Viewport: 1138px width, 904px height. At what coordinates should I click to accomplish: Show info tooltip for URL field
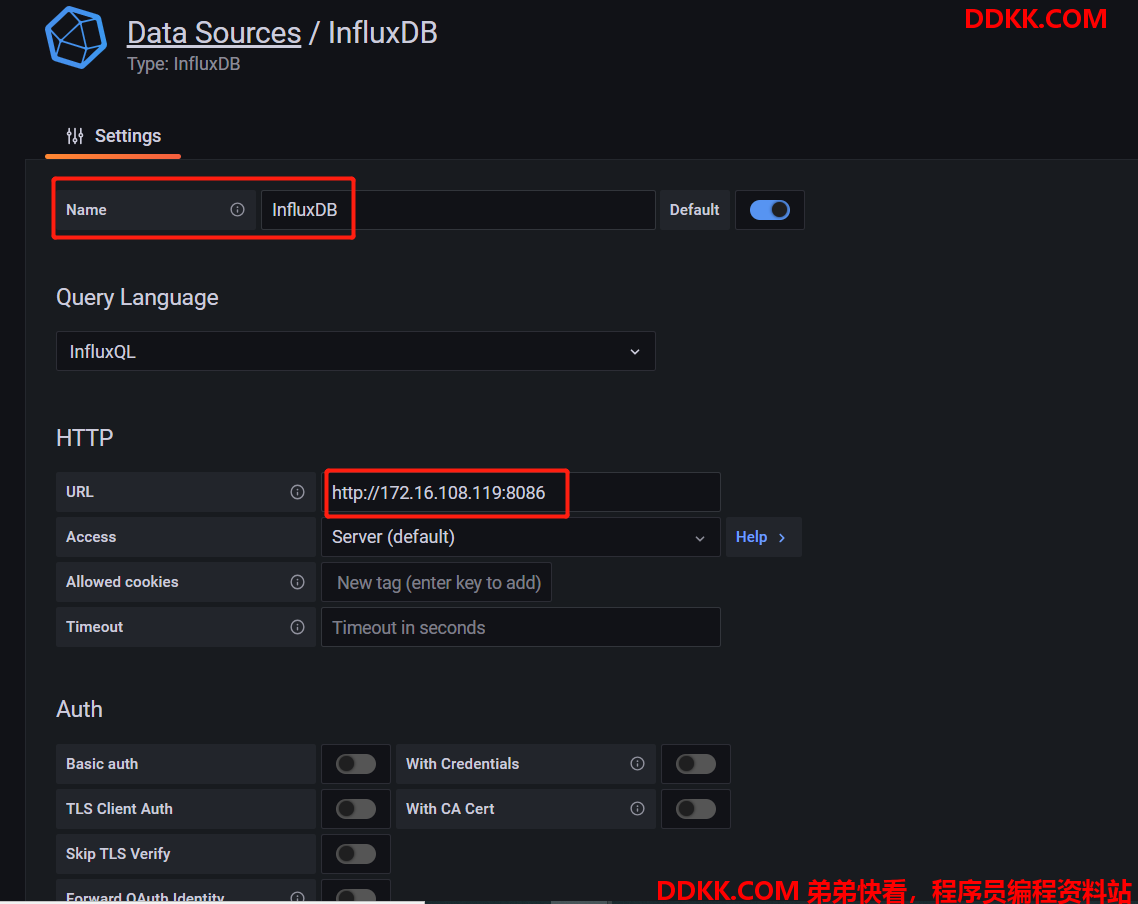(x=298, y=492)
